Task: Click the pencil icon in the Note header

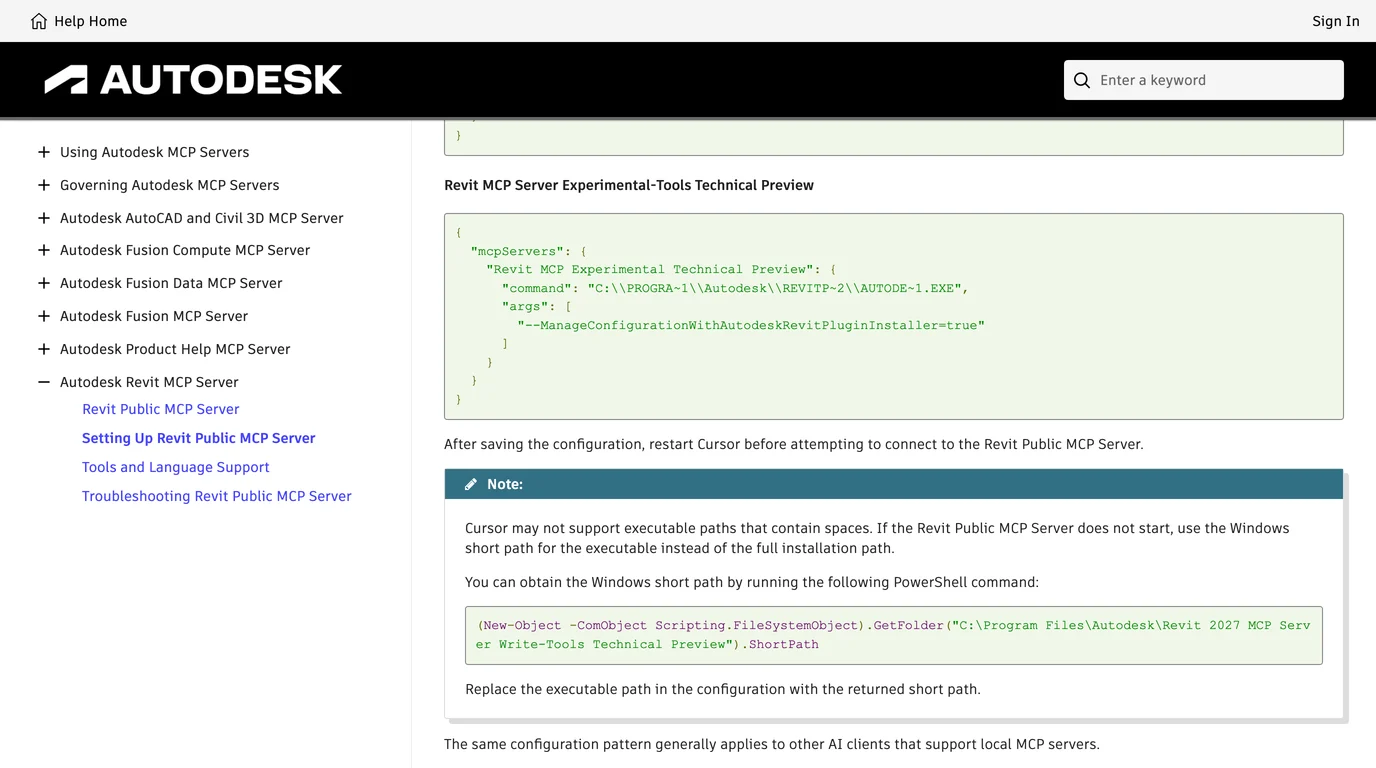Action: click(x=471, y=484)
